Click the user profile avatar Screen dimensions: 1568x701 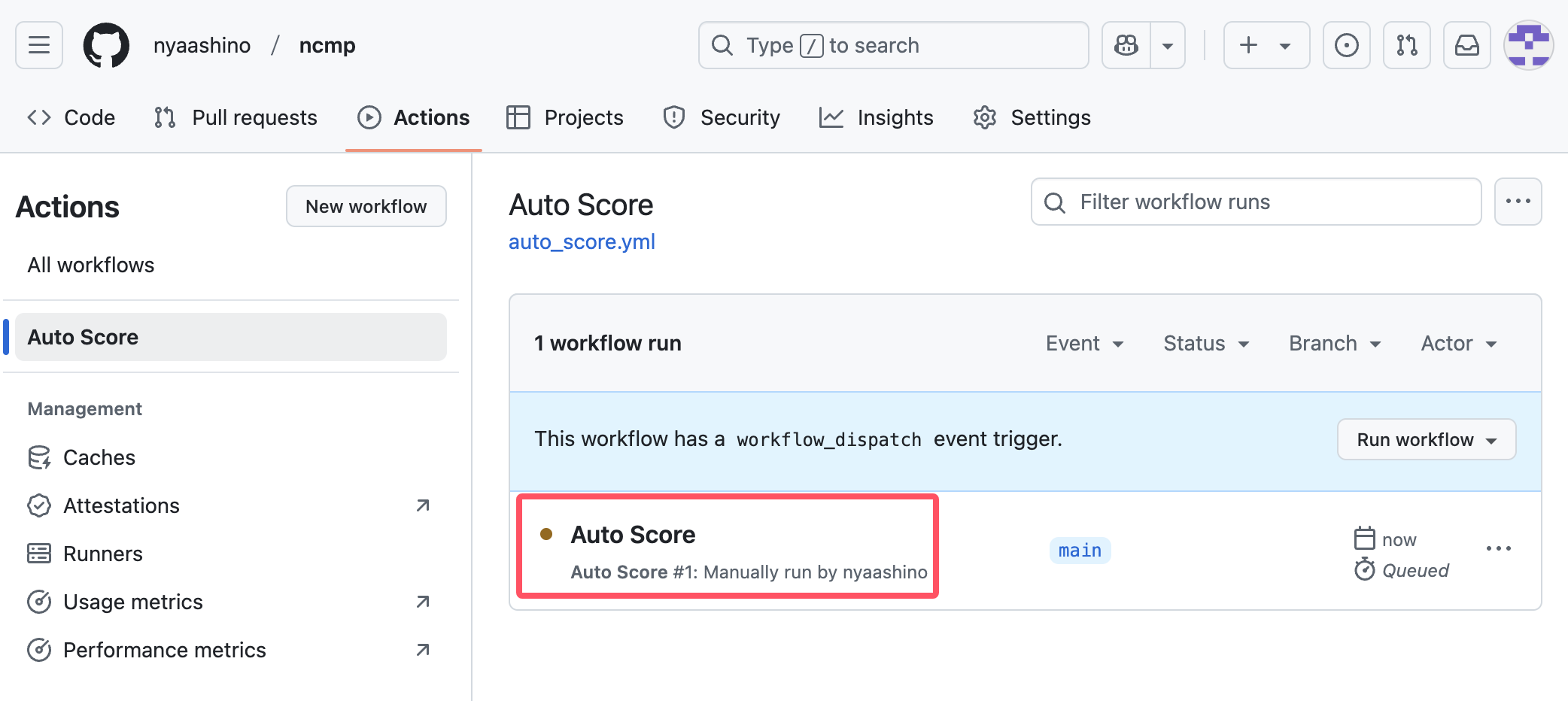pos(1528,45)
